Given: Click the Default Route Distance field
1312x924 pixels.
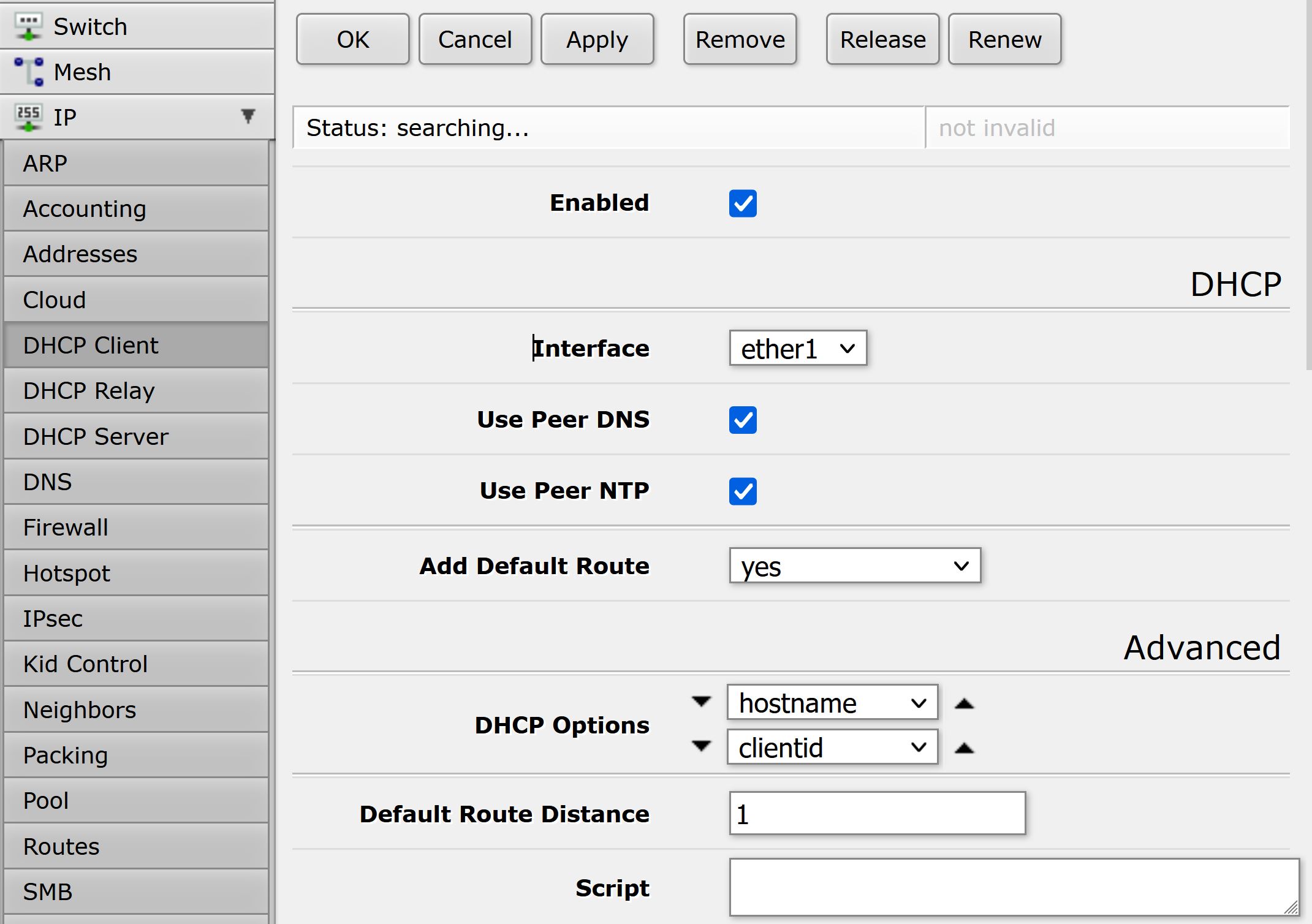Looking at the screenshot, I should point(876,814).
